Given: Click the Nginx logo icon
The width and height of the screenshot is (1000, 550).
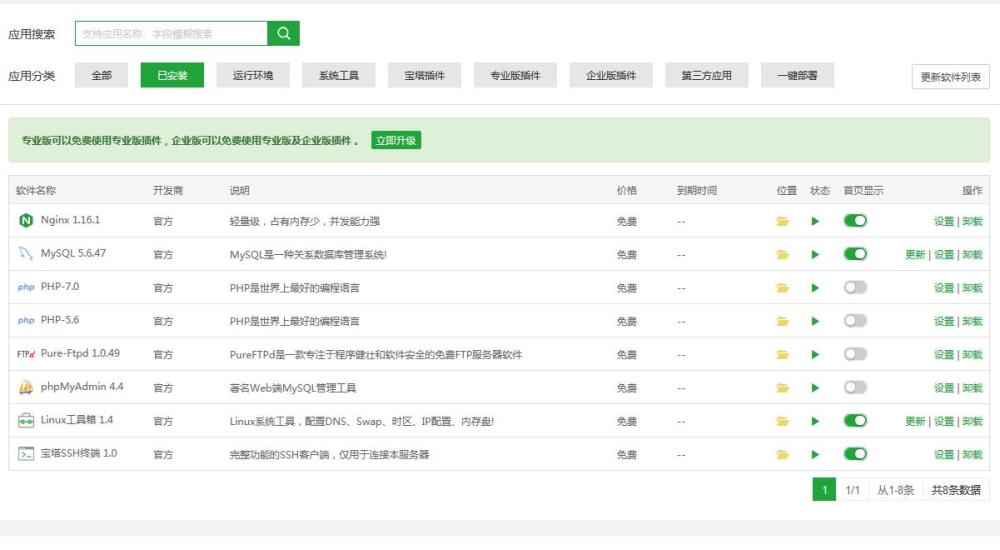Looking at the screenshot, I should [26, 221].
